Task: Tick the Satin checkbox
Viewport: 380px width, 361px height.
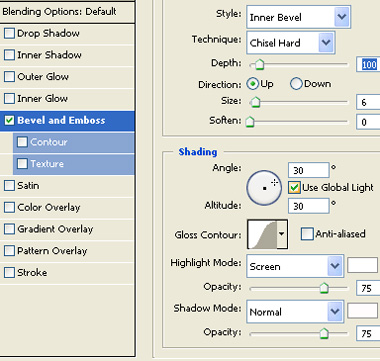Action: 9,186
